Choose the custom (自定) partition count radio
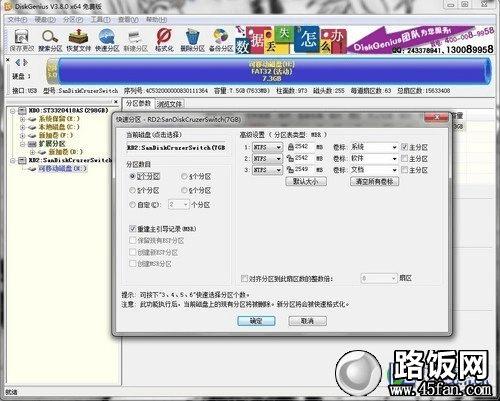Screen dimensions: 500x401 pyautogui.click(x=133, y=205)
